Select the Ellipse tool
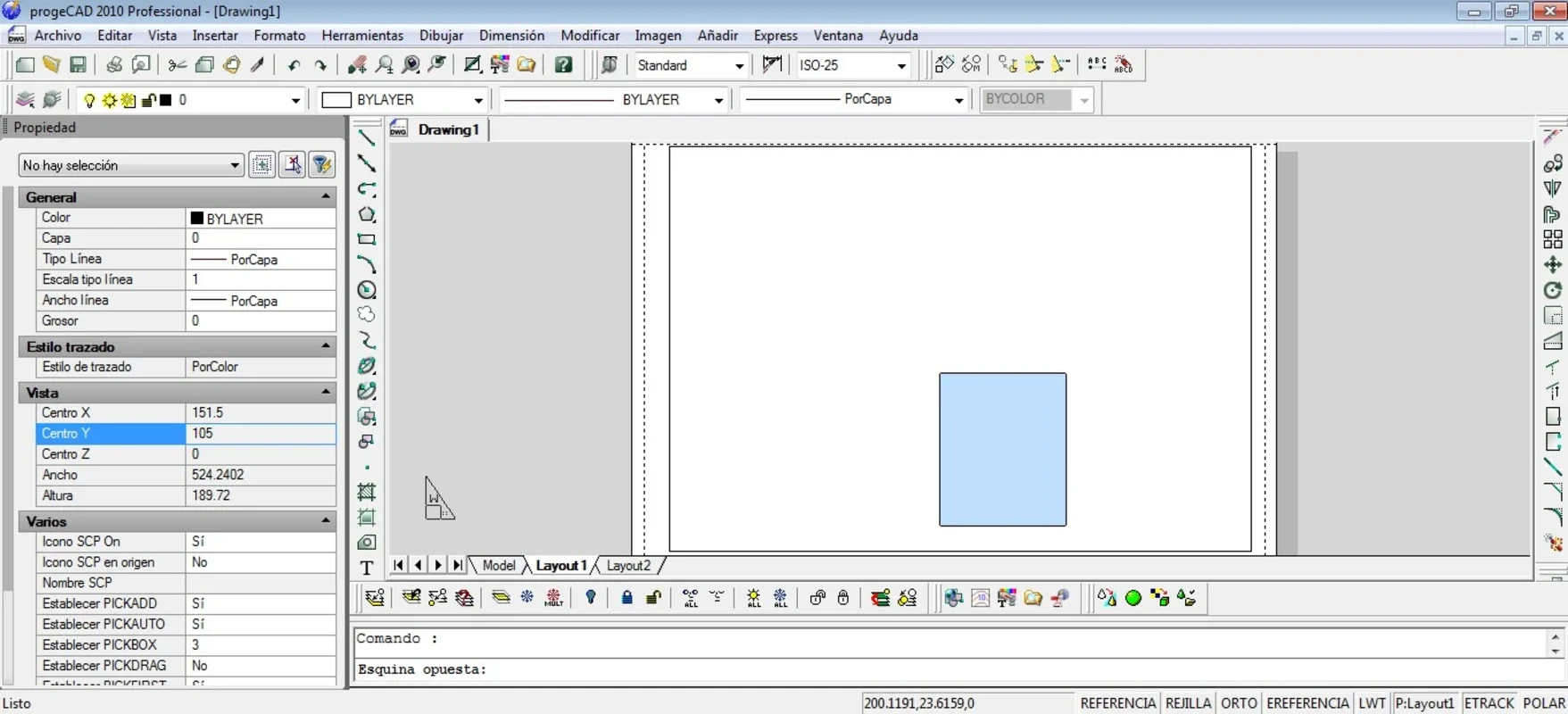The width and height of the screenshot is (1568, 714). click(366, 366)
